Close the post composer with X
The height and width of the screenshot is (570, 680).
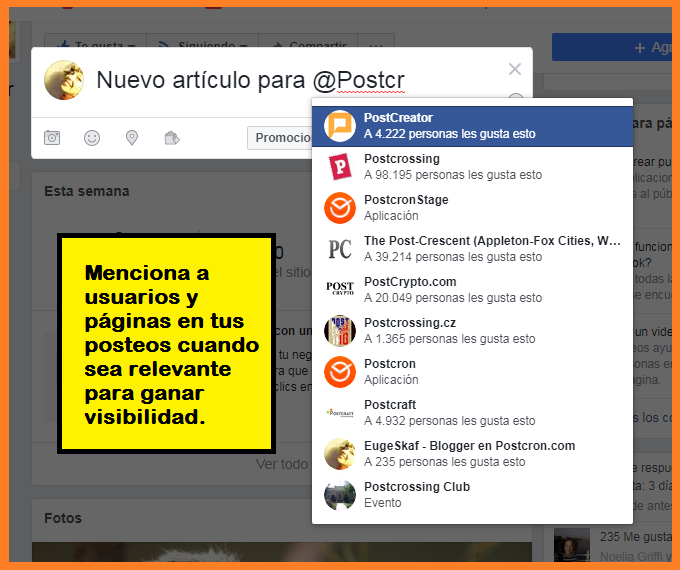(x=515, y=69)
